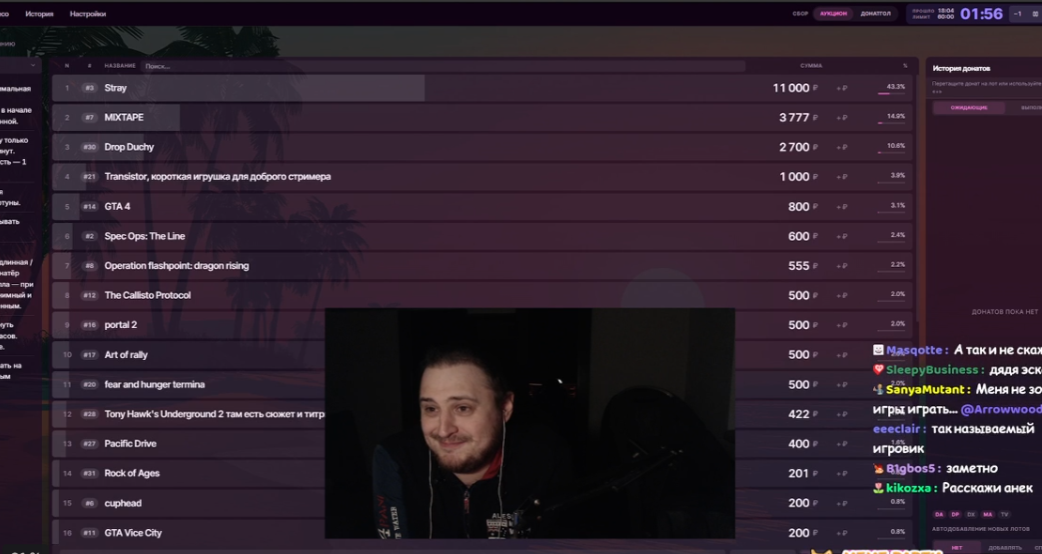
Task: Click the 01:56 timer display
Action: tap(981, 14)
